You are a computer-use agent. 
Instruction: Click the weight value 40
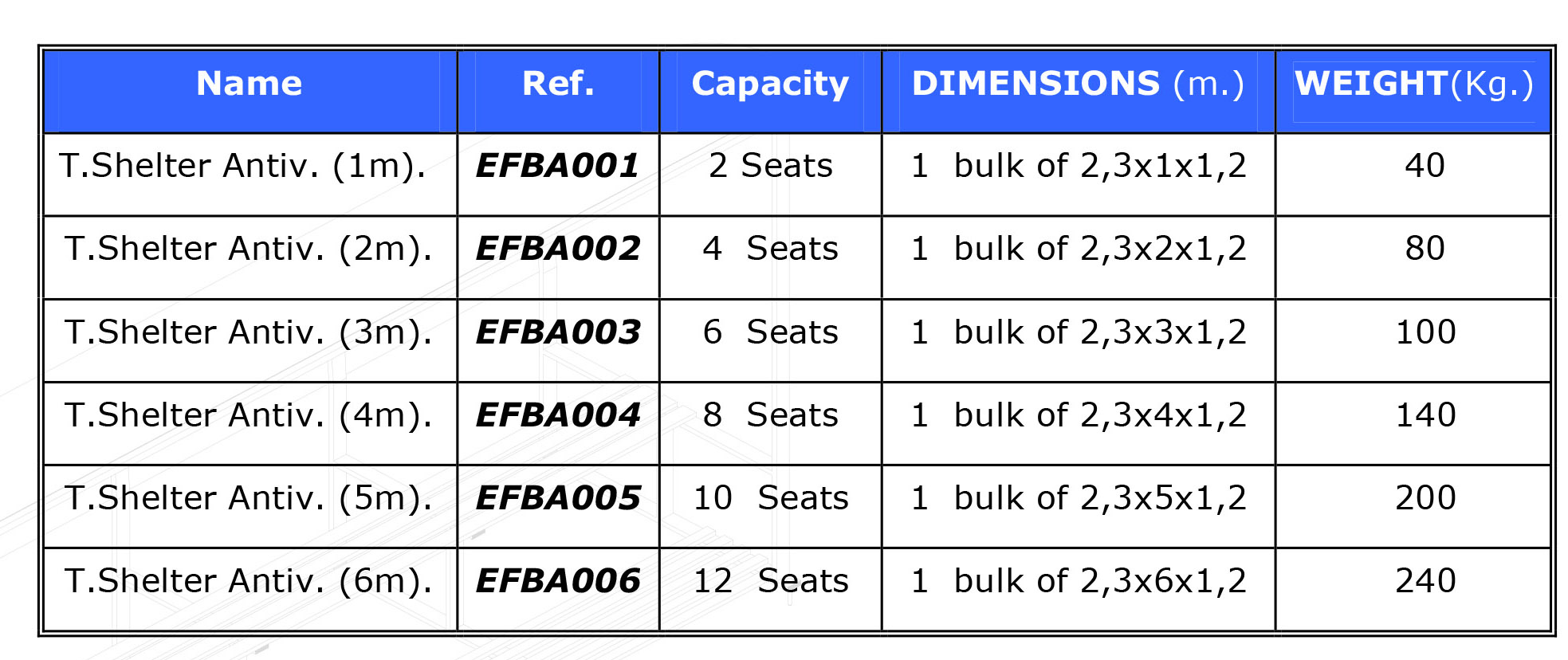[x=1425, y=166]
